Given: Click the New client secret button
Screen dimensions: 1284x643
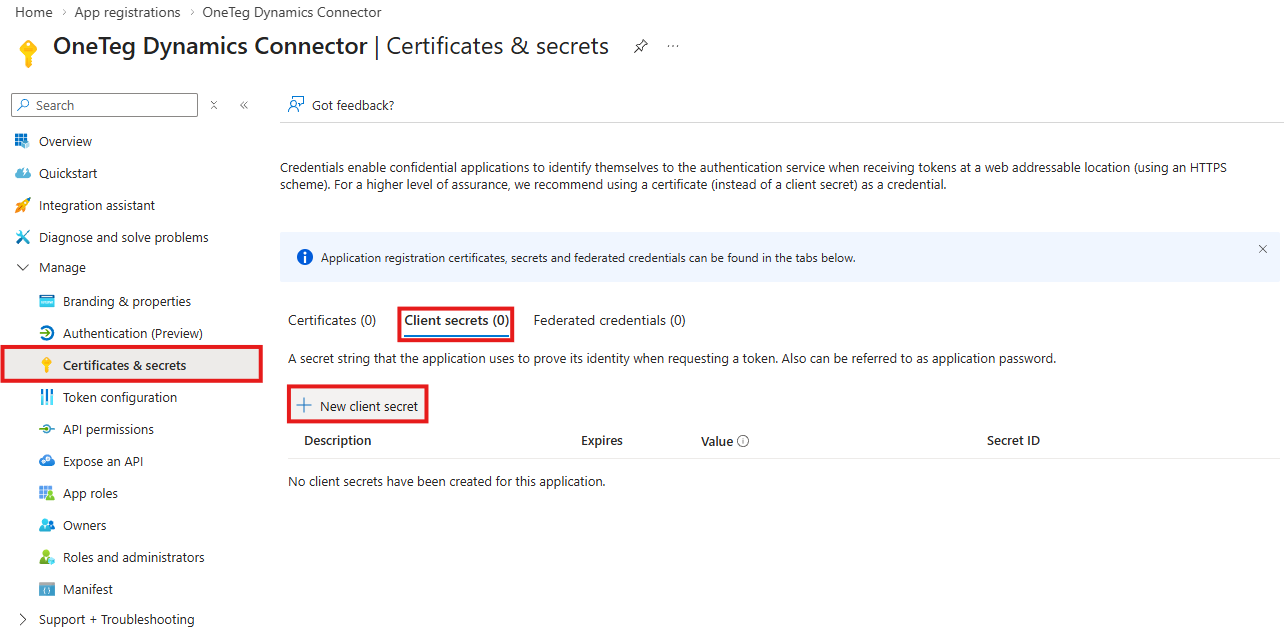Looking at the screenshot, I should (x=358, y=406).
